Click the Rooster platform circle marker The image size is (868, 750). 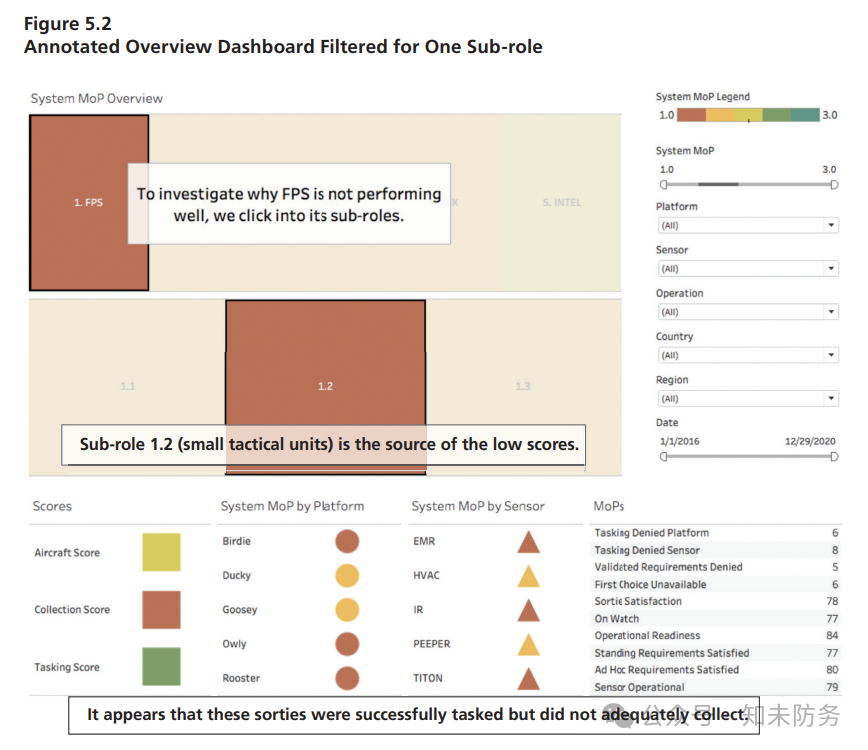point(347,679)
